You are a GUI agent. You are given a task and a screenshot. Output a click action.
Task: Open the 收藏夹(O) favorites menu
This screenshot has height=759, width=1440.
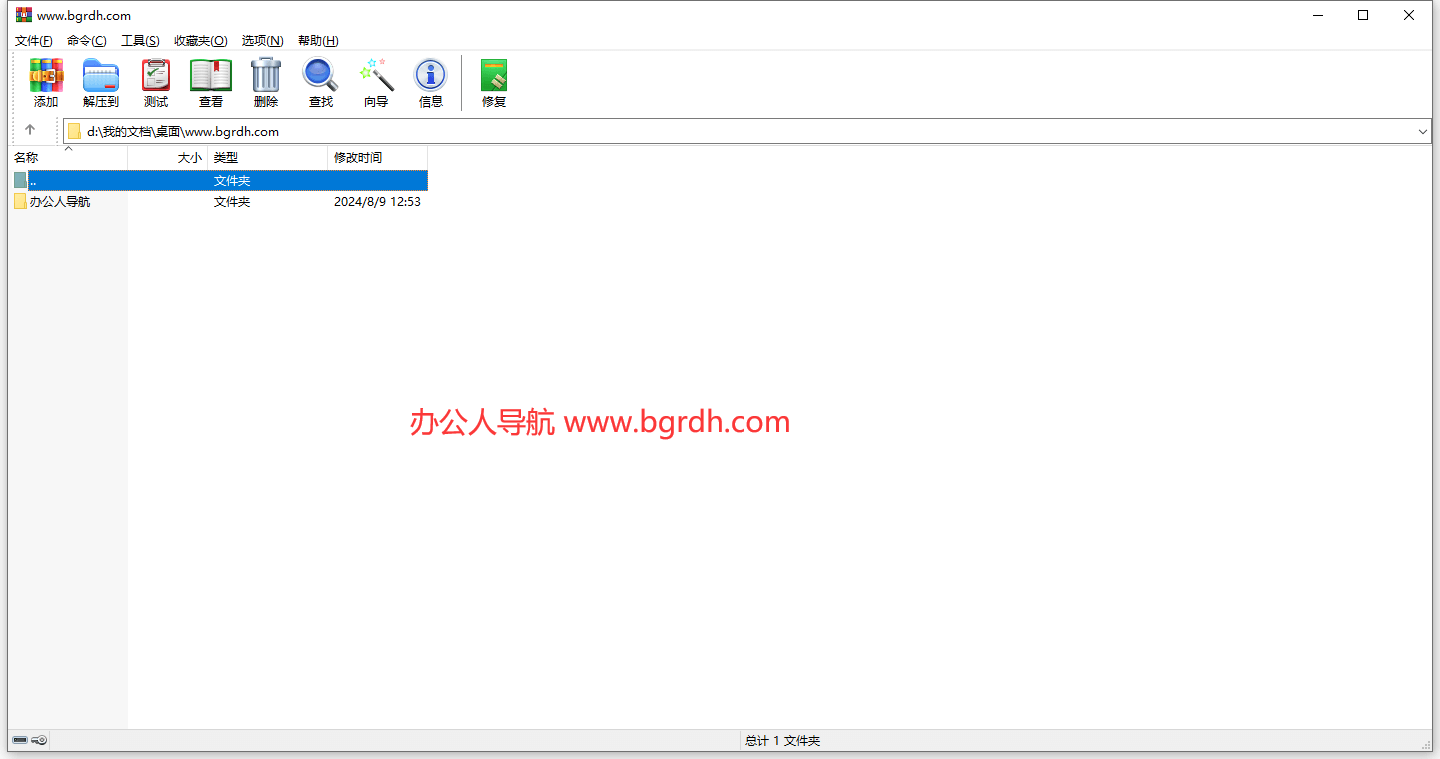tap(200, 41)
